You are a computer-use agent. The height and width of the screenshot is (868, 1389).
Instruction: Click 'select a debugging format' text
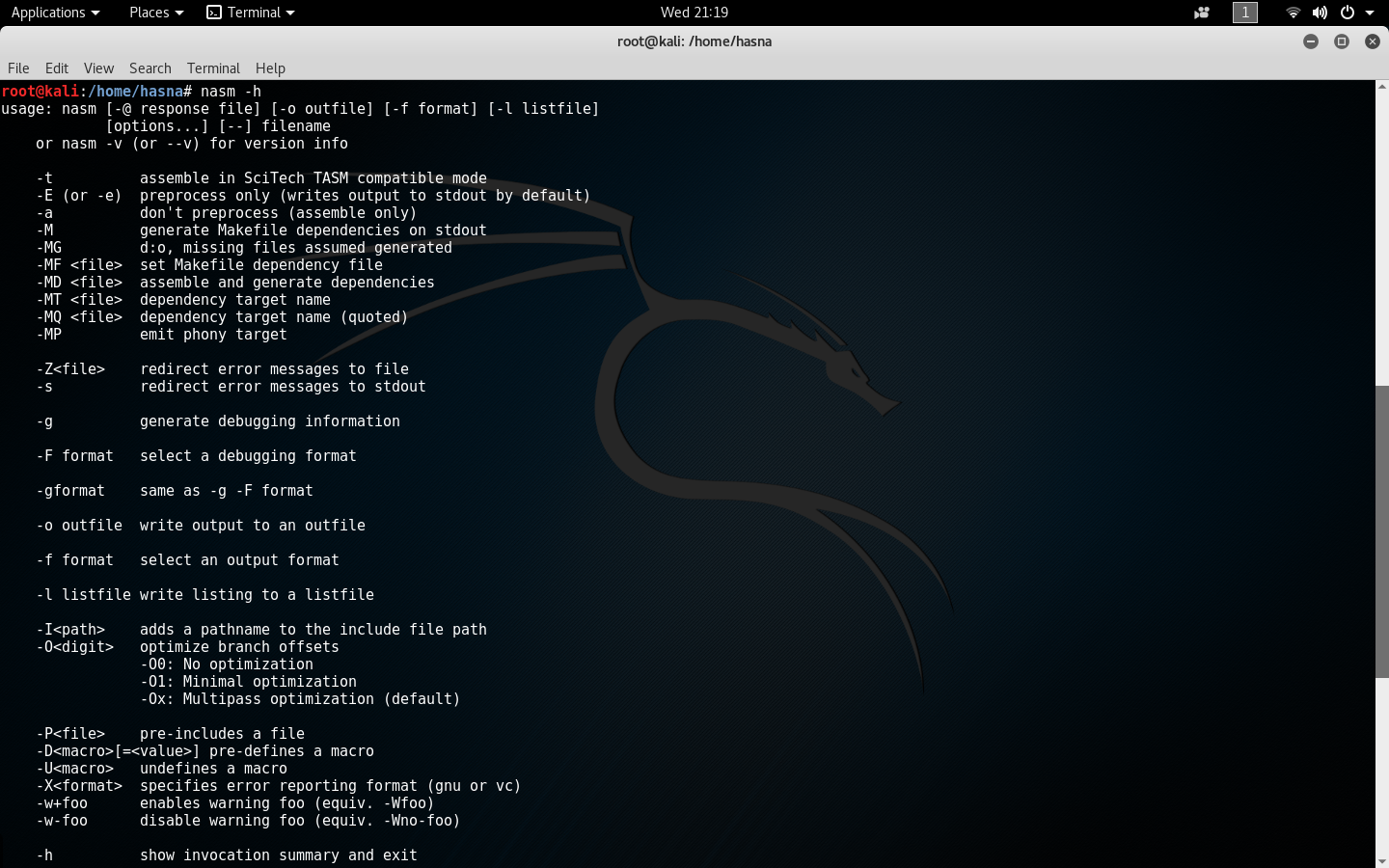(248, 456)
